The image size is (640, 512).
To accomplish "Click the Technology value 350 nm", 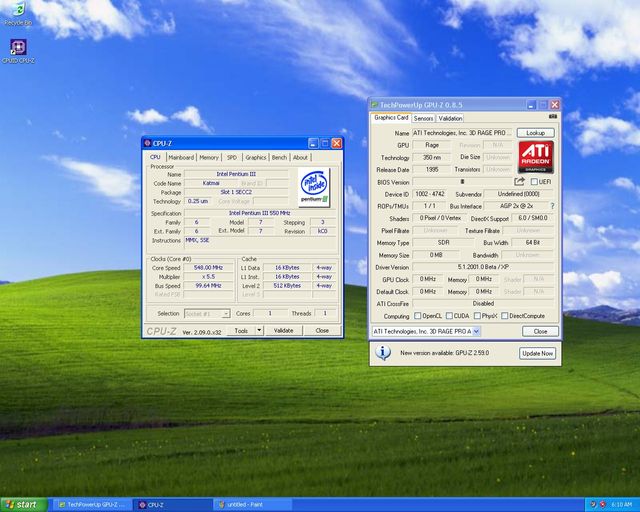I will click(431, 157).
